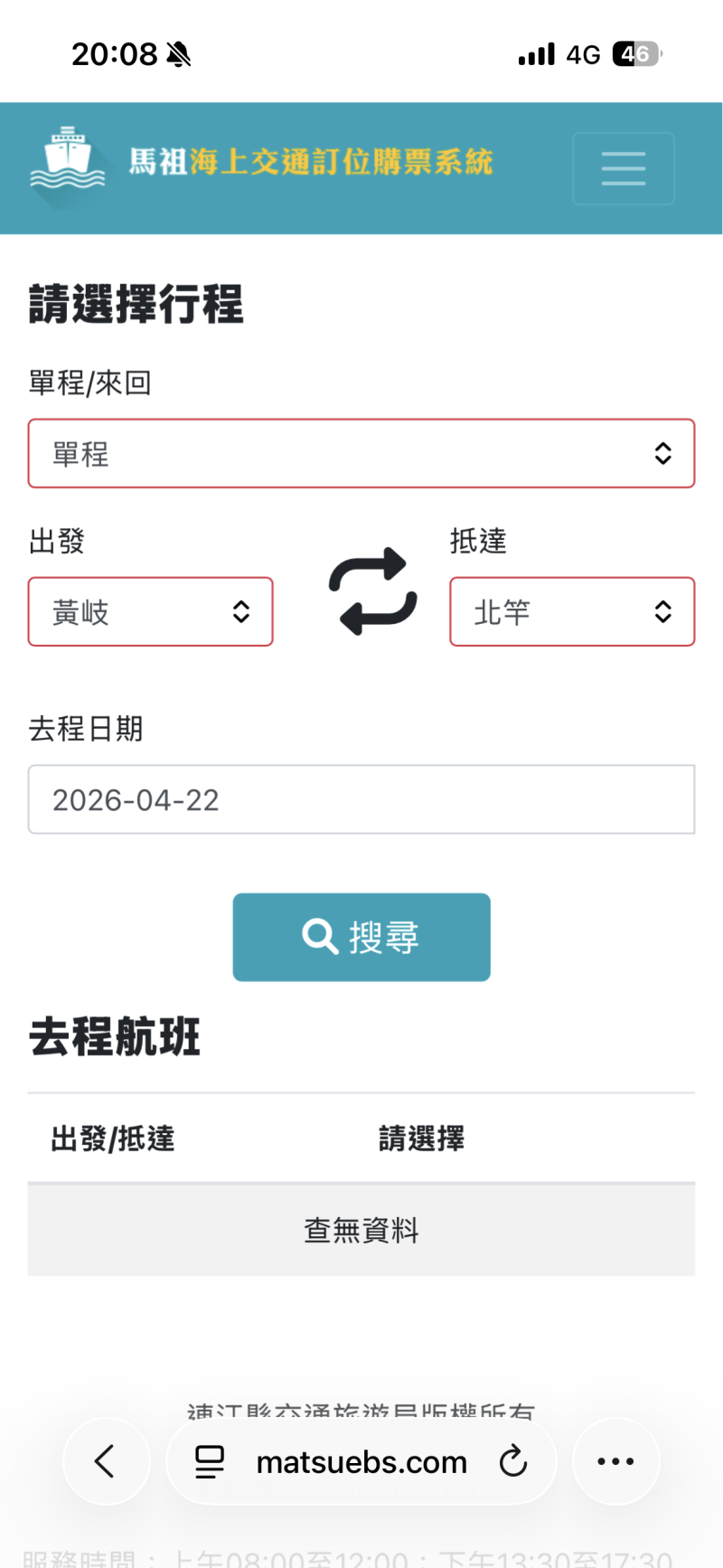Viewport: 723px width, 1568px height.
Task: Select the 去程日期 date field
Action: (361, 799)
